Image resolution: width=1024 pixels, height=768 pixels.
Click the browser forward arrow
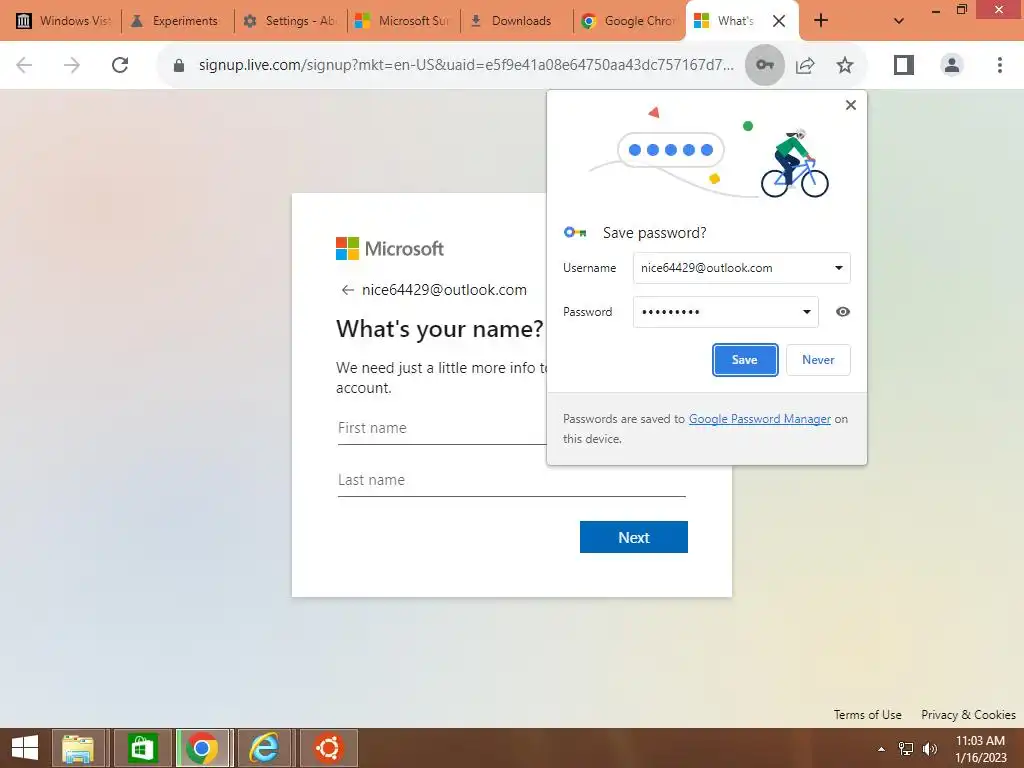click(x=72, y=65)
